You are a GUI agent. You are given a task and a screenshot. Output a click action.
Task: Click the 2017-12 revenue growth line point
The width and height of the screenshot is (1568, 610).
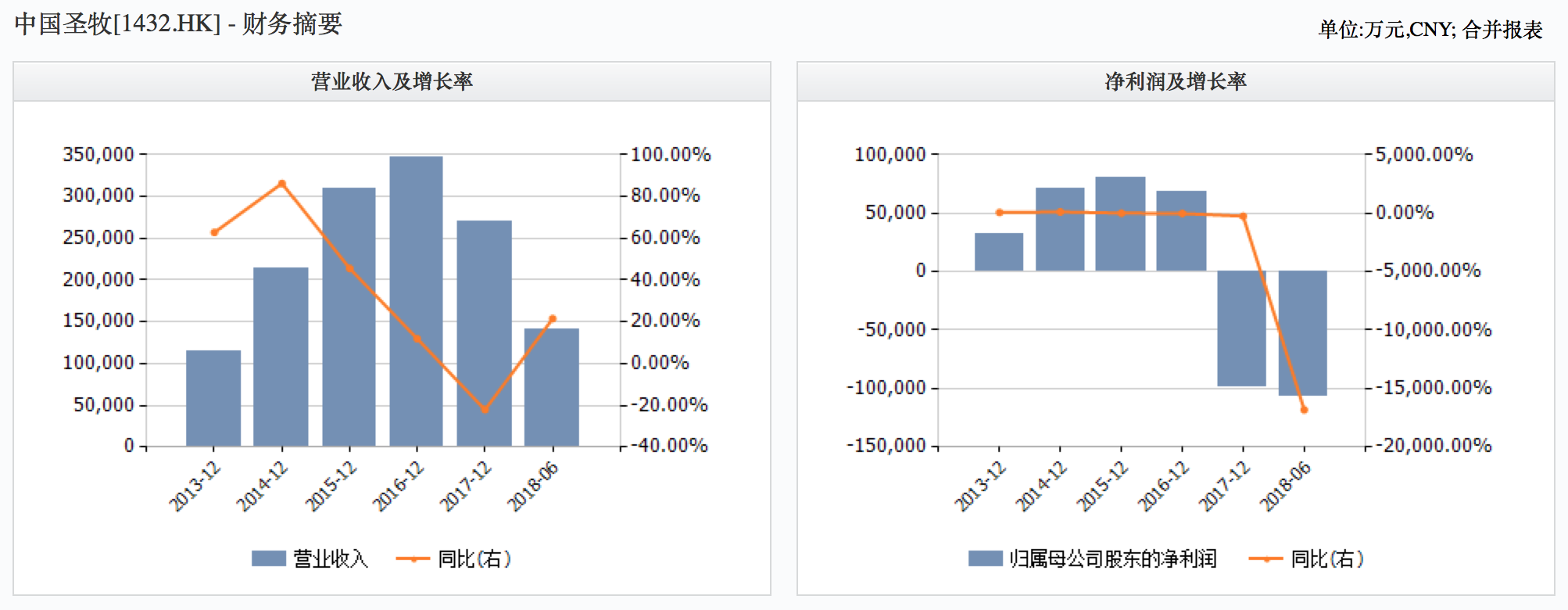click(x=485, y=409)
